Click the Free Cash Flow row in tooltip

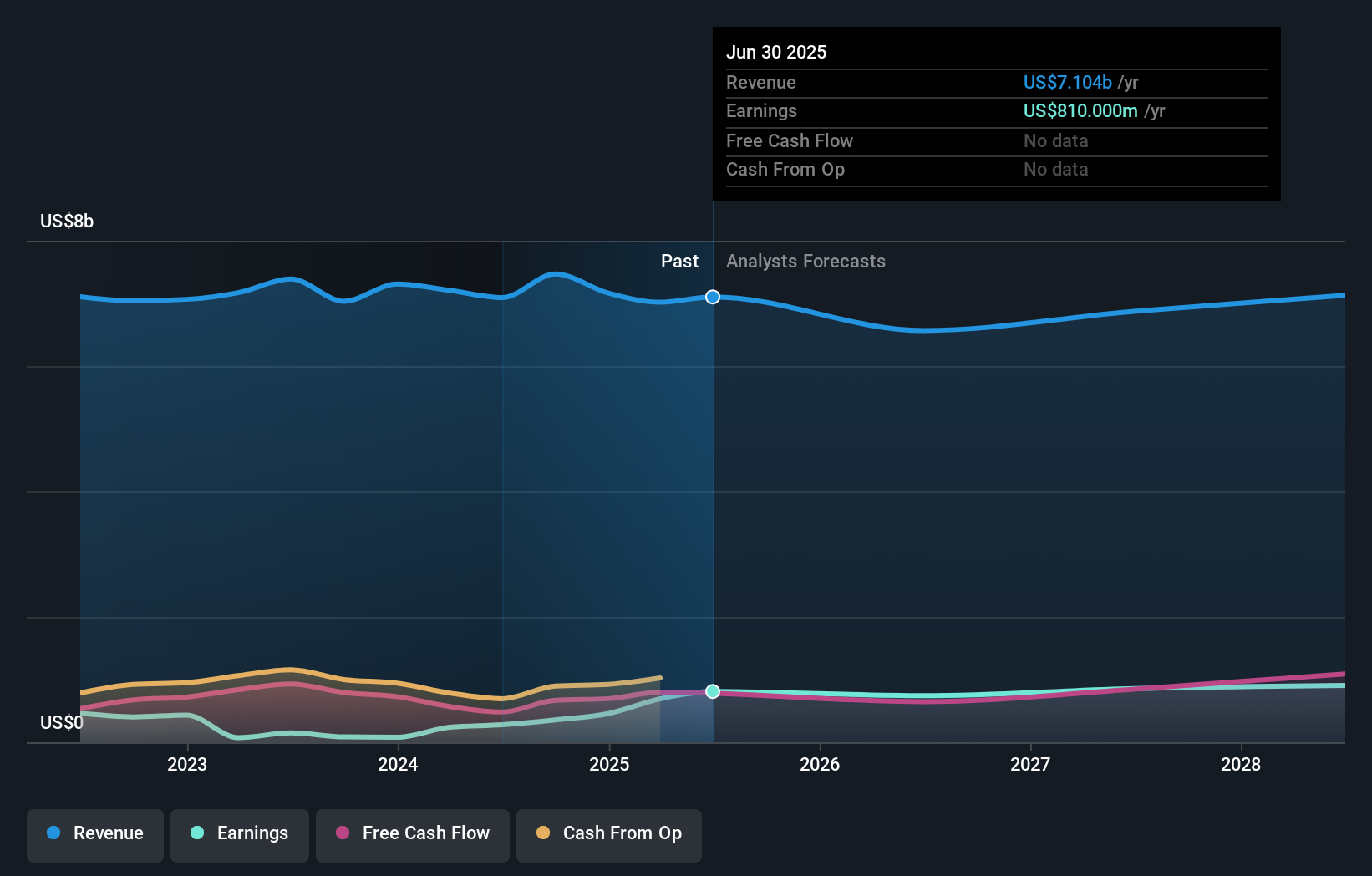[997, 141]
